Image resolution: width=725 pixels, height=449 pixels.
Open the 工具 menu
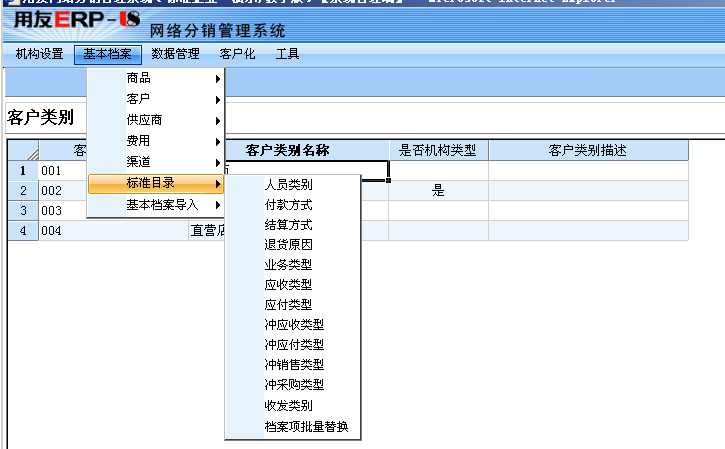[x=287, y=54]
